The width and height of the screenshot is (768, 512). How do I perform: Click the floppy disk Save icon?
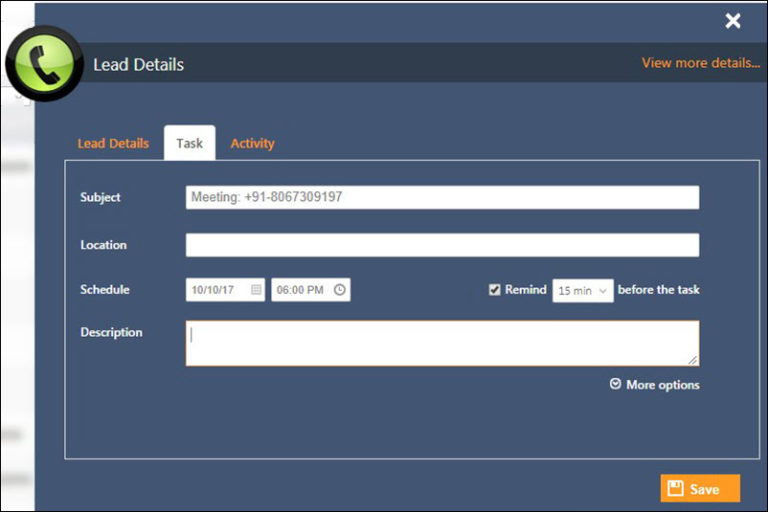(x=675, y=488)
